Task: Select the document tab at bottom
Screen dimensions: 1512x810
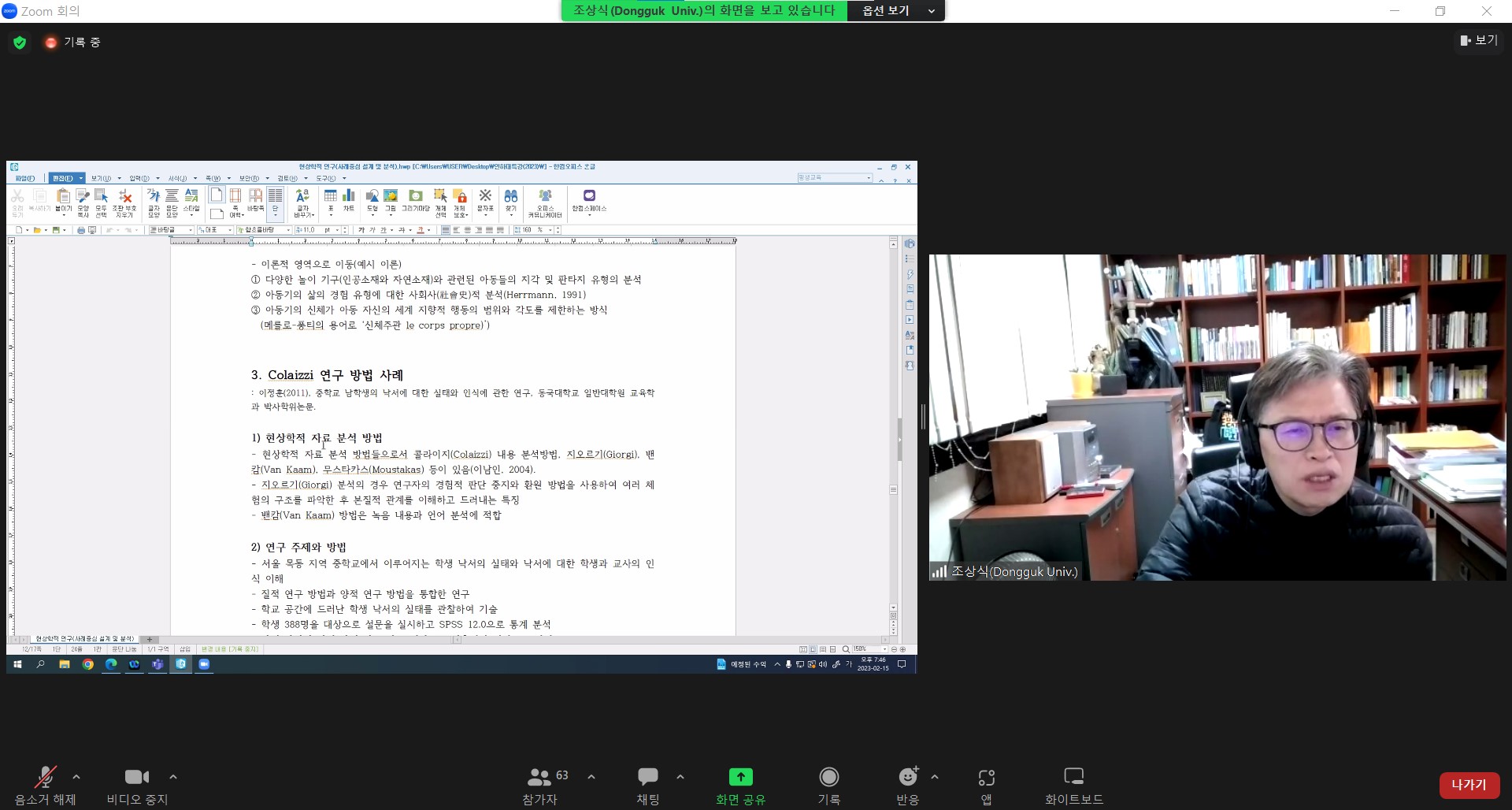Action: point(84,639)
